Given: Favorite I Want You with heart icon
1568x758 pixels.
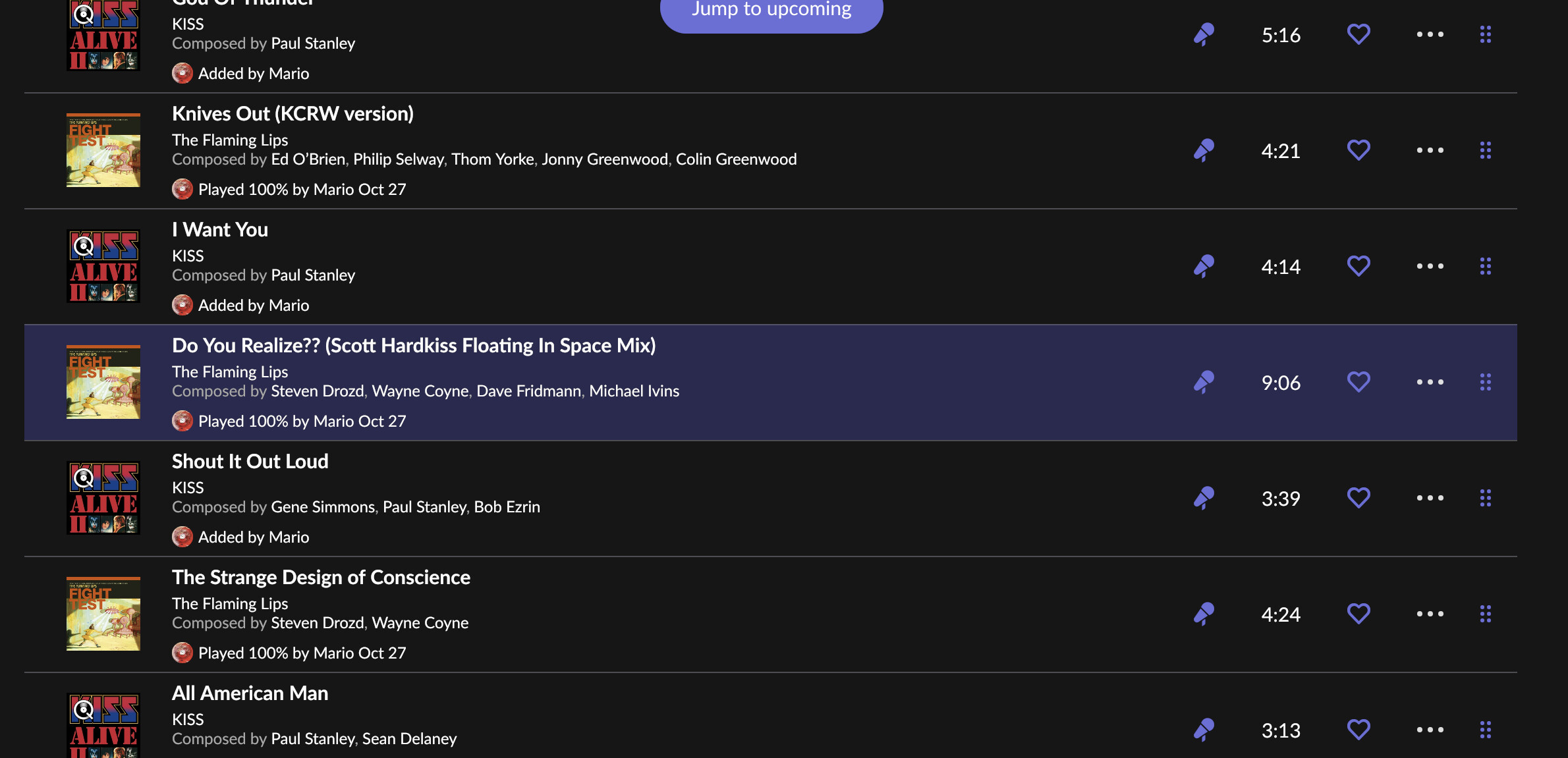Looking at the screenshot, I should (1358, 266).
